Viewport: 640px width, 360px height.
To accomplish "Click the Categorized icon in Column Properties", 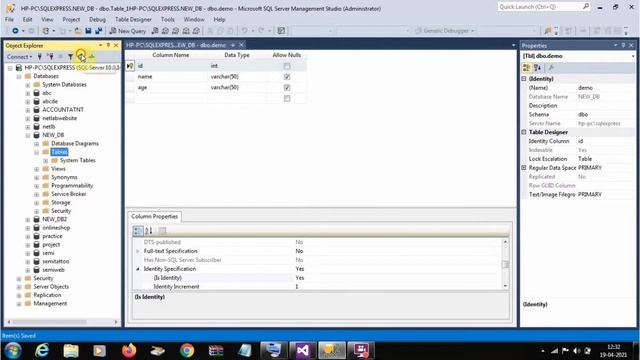I will pos(138,231).
